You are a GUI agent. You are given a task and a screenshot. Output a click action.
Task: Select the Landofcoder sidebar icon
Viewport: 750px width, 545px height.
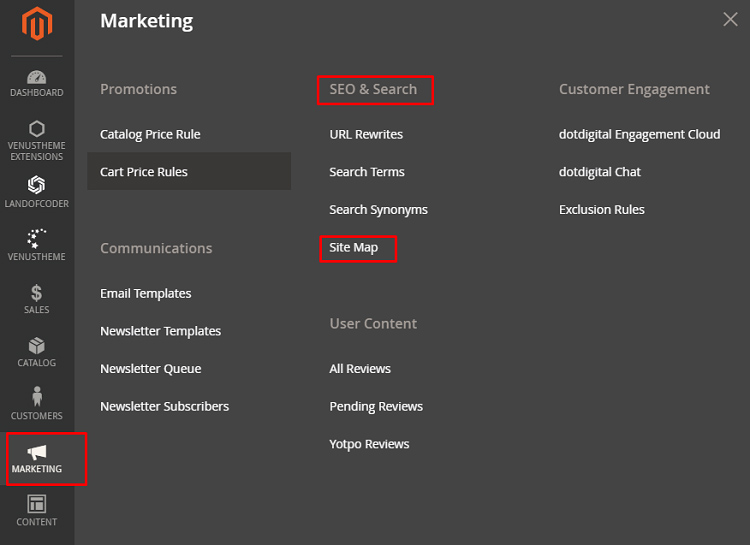(x=37, y=185)
